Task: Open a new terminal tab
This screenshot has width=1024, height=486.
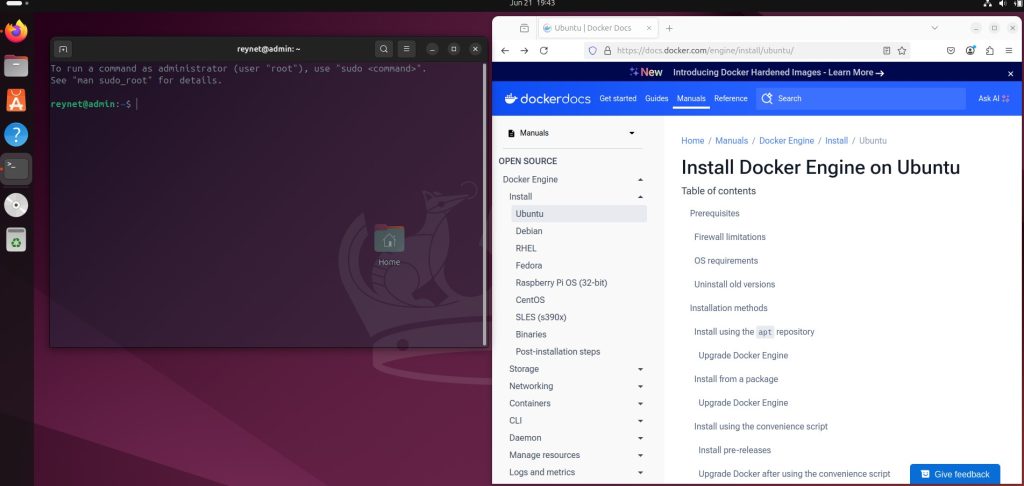Action: 63,49
